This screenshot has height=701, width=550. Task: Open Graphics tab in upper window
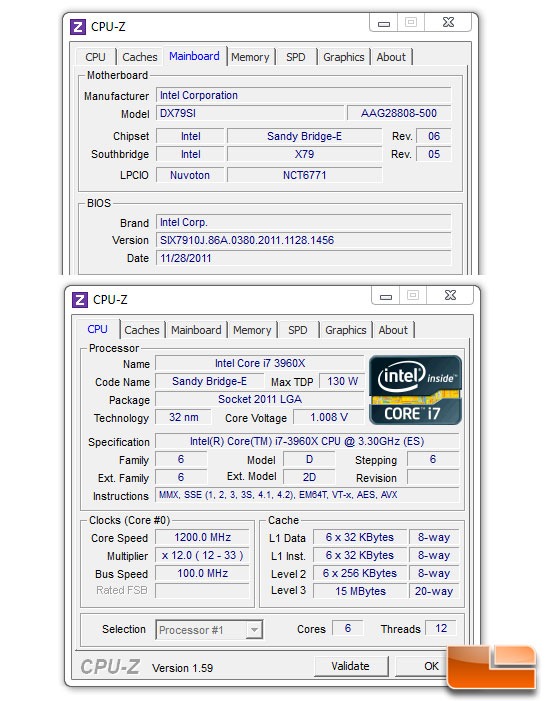click(x=344, y=57)
